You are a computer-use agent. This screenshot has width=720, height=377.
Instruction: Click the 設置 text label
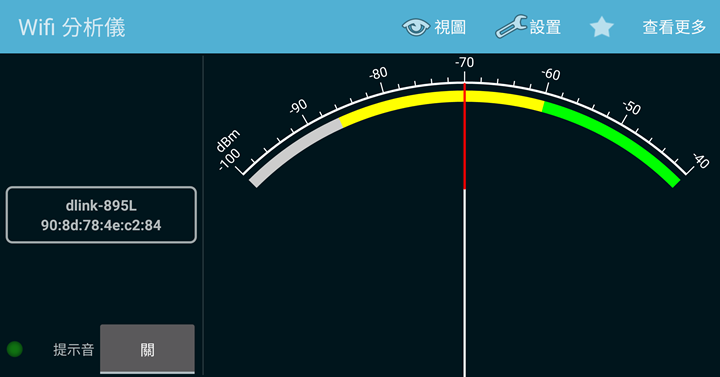pyautogui.click(x=546, y=28)
